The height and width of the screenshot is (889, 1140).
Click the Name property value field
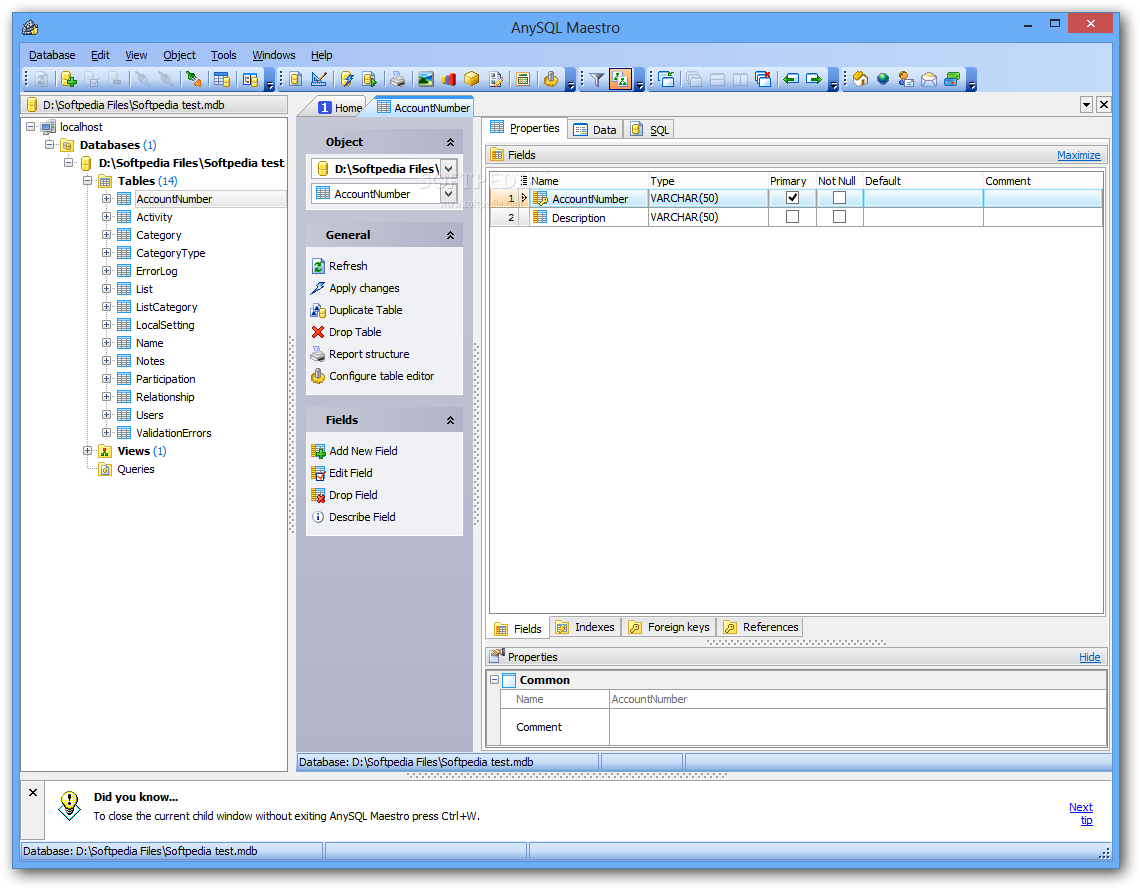click(x=858, y=699)
